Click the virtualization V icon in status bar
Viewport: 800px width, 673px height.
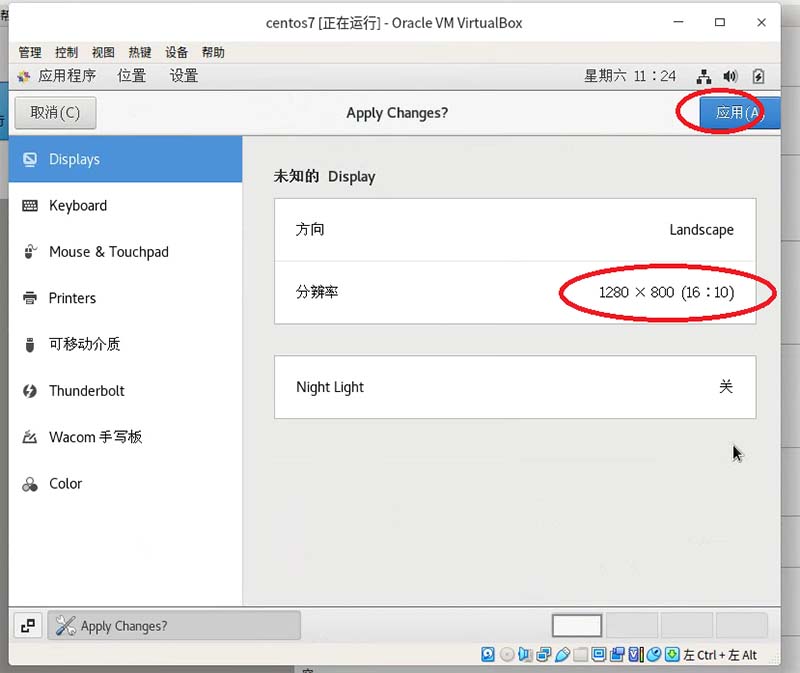pos(636,655)
